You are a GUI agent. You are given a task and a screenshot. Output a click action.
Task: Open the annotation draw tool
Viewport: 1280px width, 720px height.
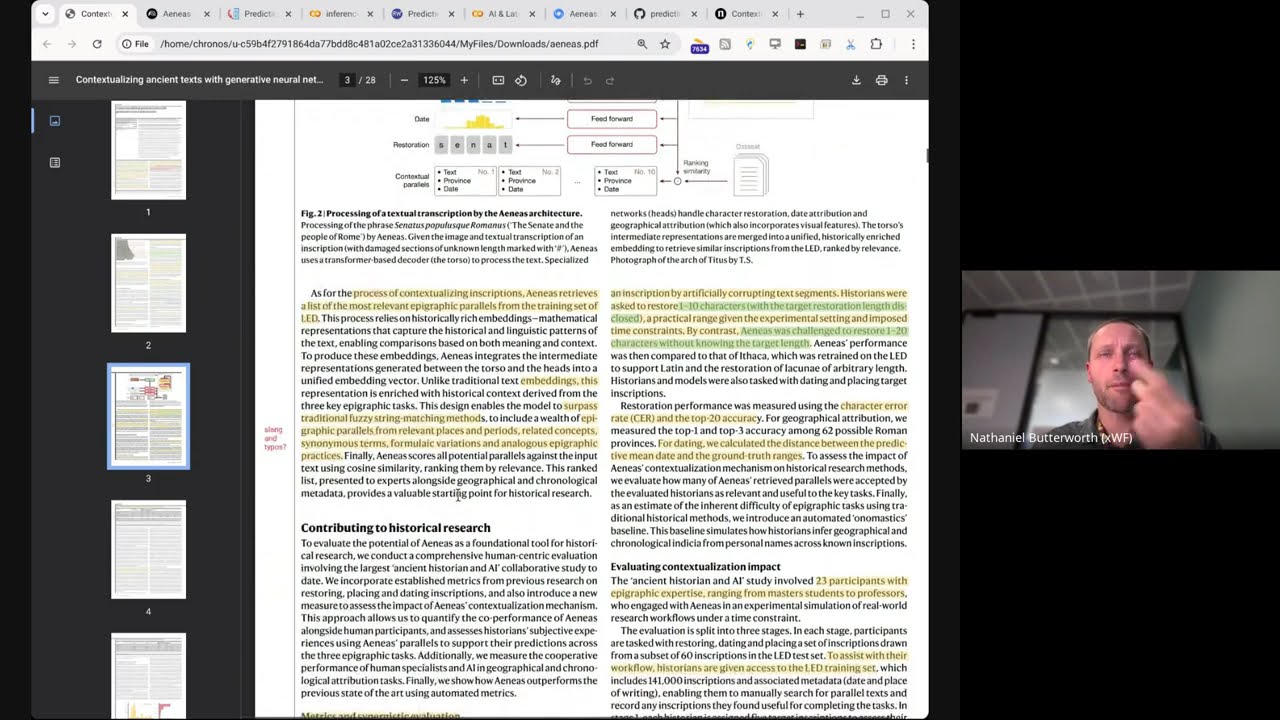tap(556, 80)
